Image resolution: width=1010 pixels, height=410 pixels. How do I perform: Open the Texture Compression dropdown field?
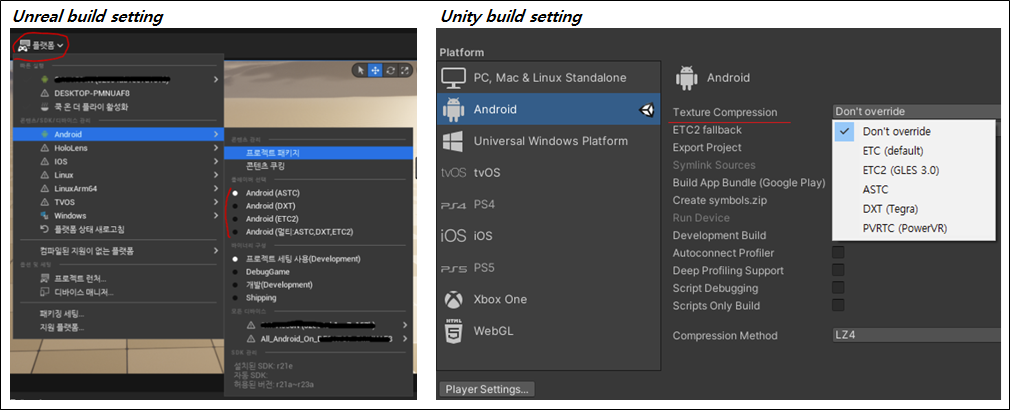tap(917, 112)
